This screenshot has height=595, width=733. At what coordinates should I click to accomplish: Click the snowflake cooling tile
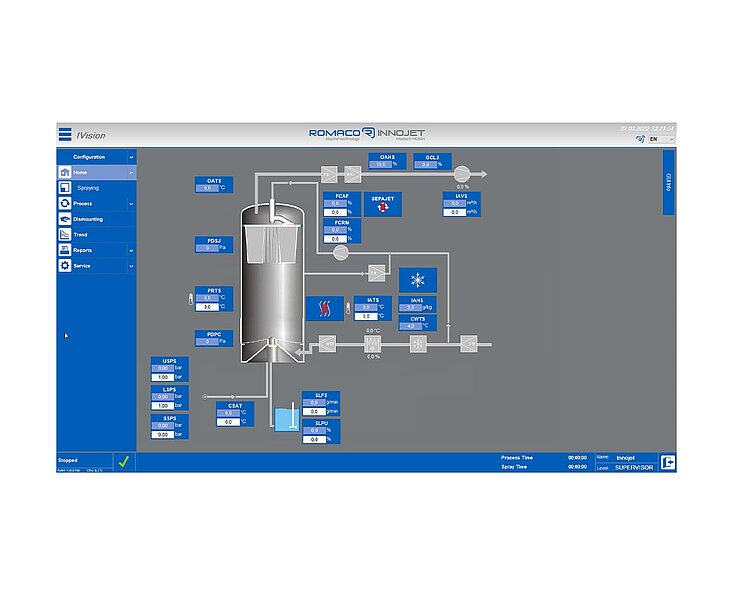coord(417,280)
